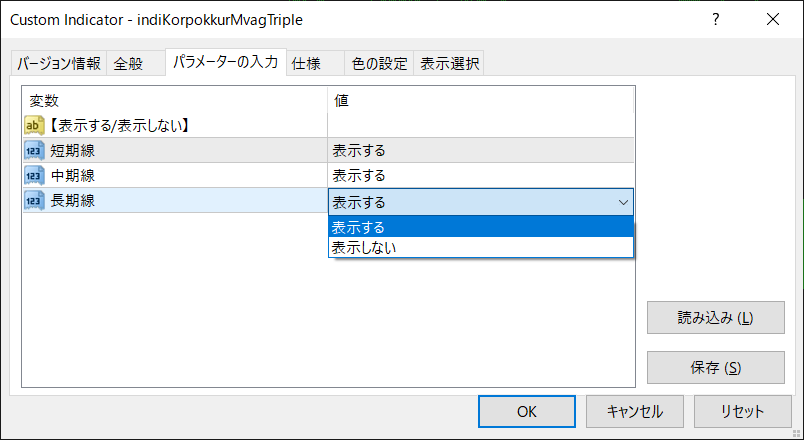Switch to the バージョン情報 tab
The image size is (804, 440).
coord(57,64)
